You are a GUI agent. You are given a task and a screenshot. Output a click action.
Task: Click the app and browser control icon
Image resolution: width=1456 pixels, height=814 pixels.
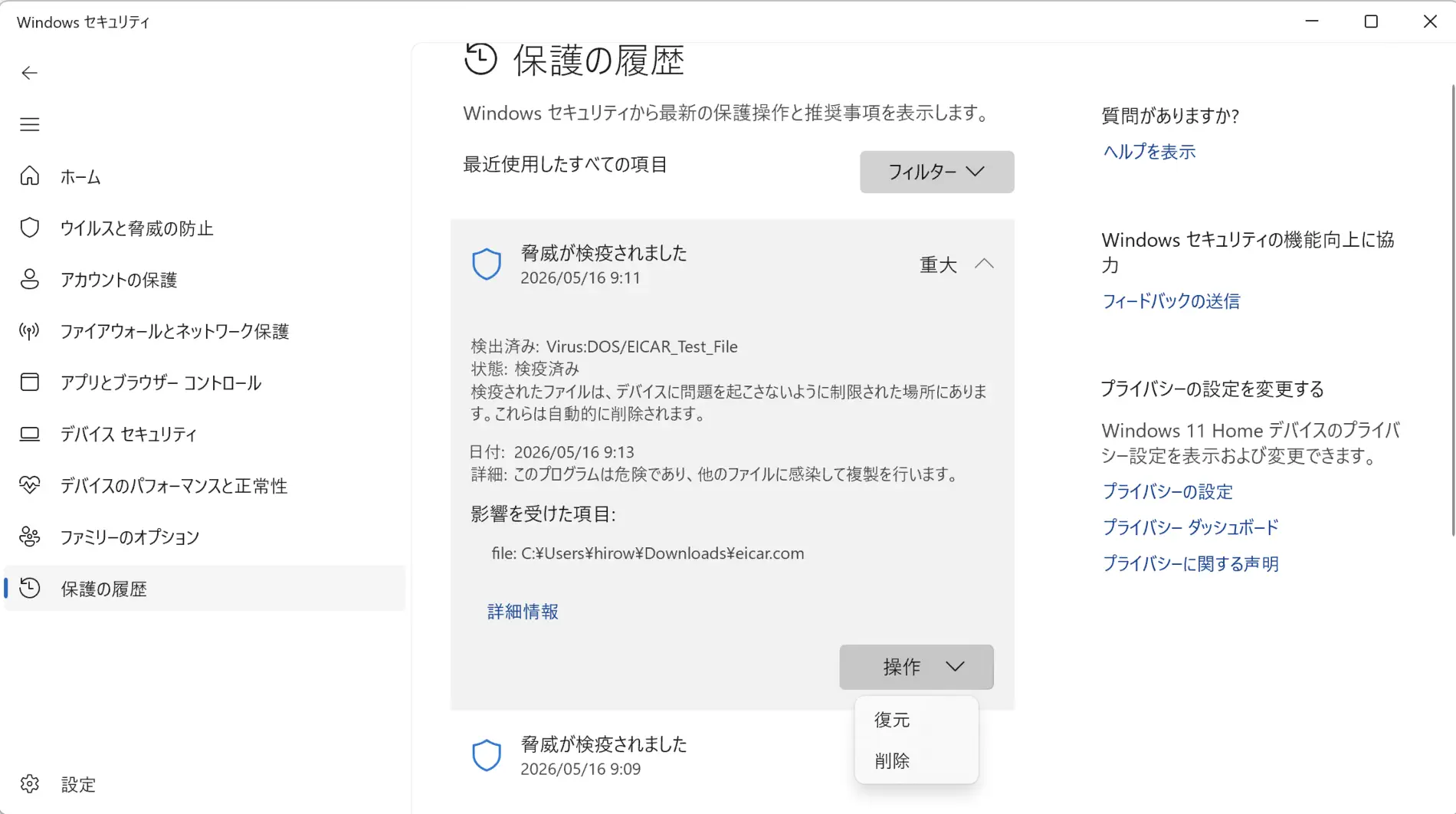click(29, 382)
